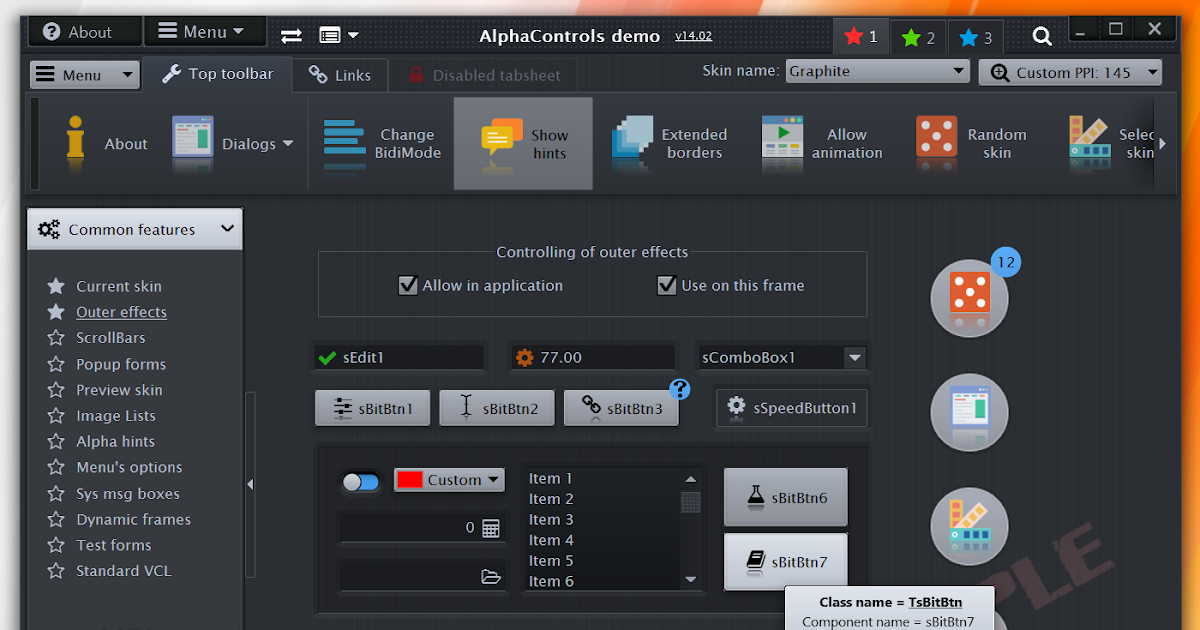Click the star beside Alpha hints

click(56, 441)
